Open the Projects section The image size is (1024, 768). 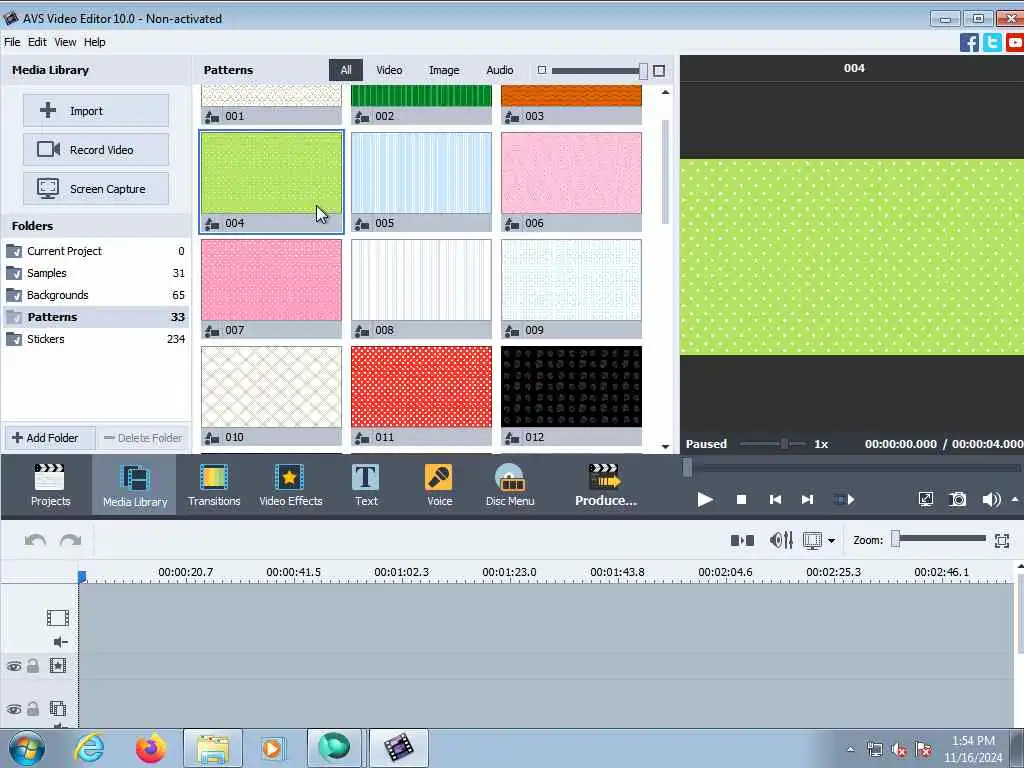(x=50, y=485)
